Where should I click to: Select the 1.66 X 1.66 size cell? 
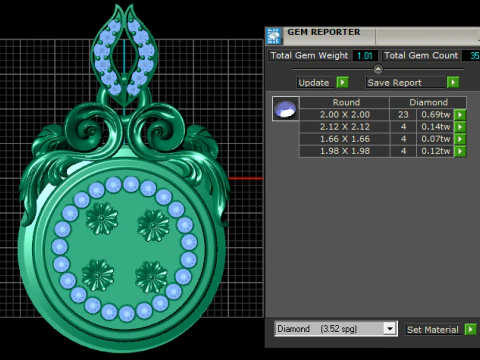[x=345, y=139]
